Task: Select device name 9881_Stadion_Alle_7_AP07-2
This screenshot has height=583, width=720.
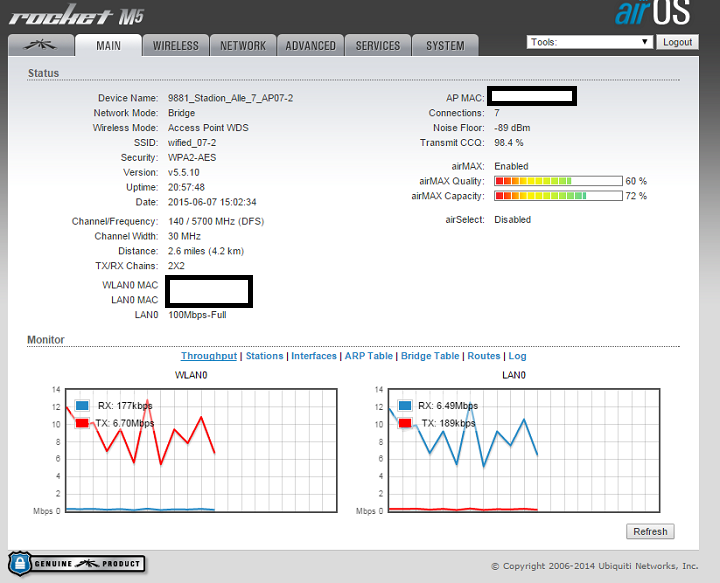Action: 231,98
